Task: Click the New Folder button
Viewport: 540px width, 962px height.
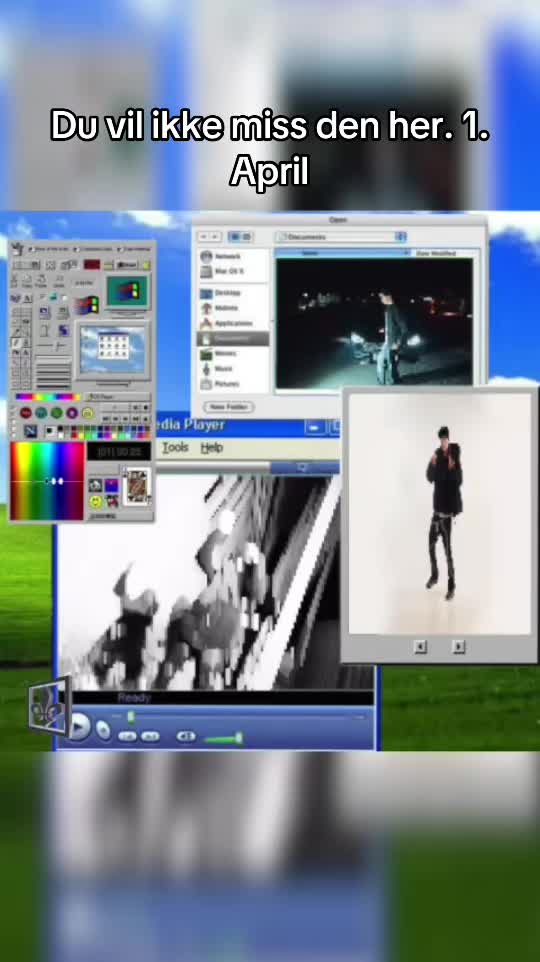Action: (228, 407)
